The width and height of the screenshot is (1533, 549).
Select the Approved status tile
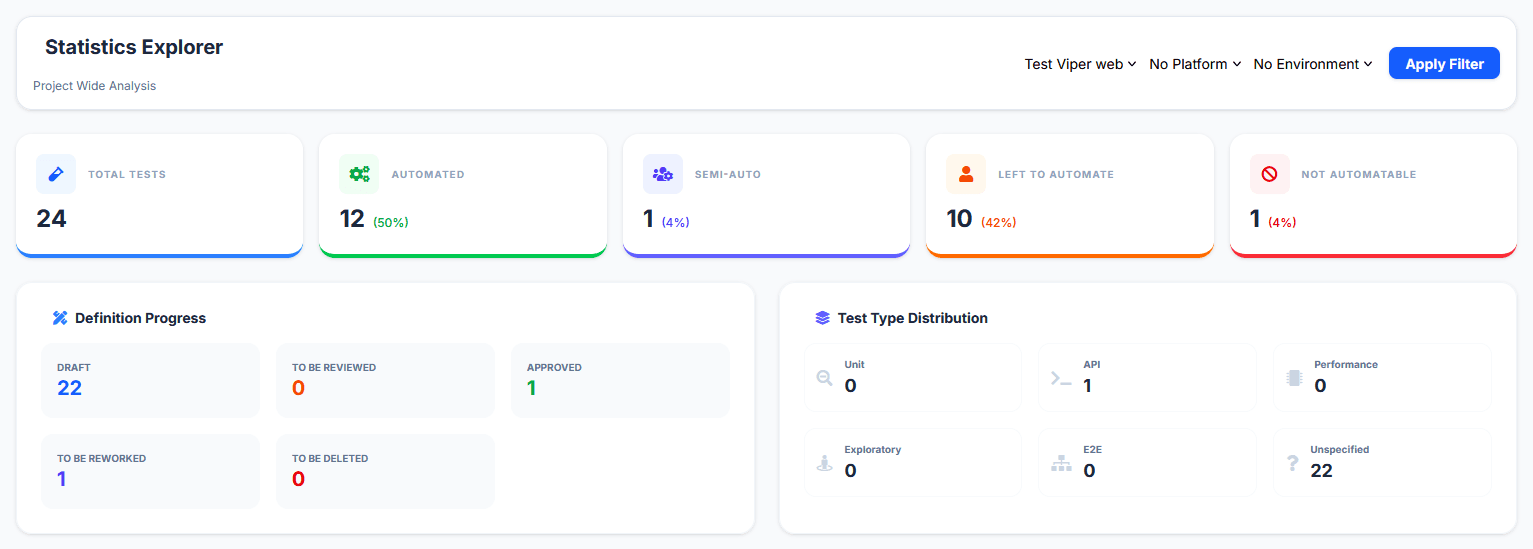(x=620, y=380)
